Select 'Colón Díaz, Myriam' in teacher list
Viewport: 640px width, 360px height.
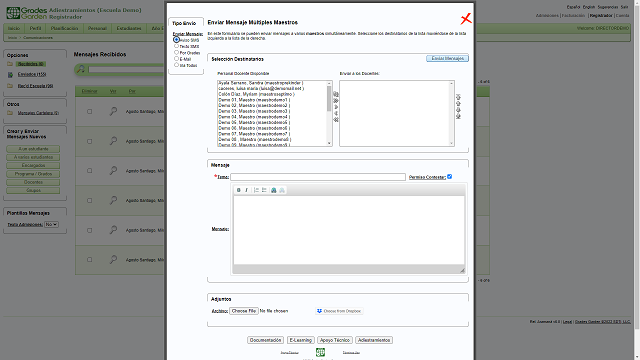coord(256,94)
